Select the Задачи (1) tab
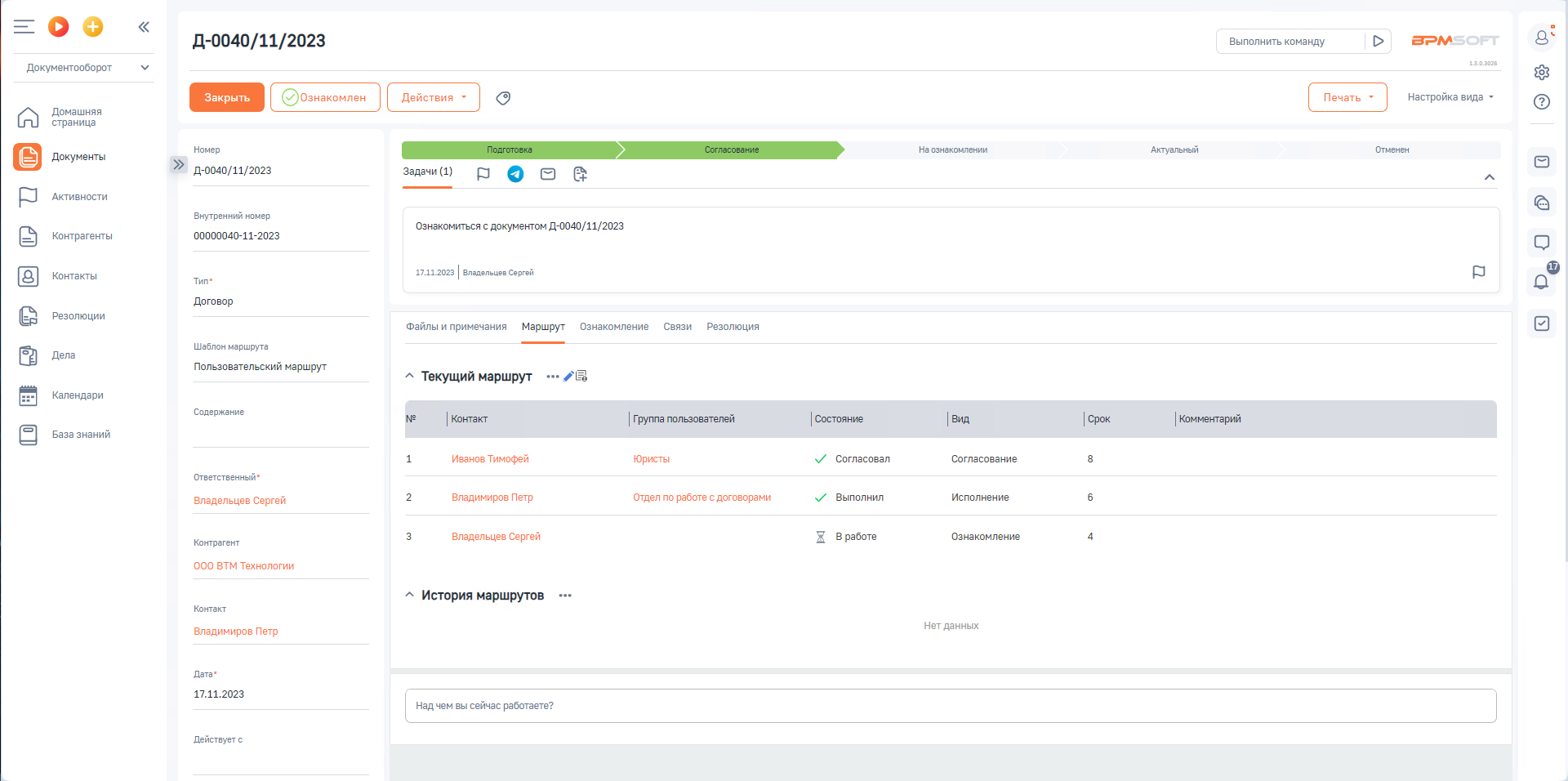 coord(427,172)
